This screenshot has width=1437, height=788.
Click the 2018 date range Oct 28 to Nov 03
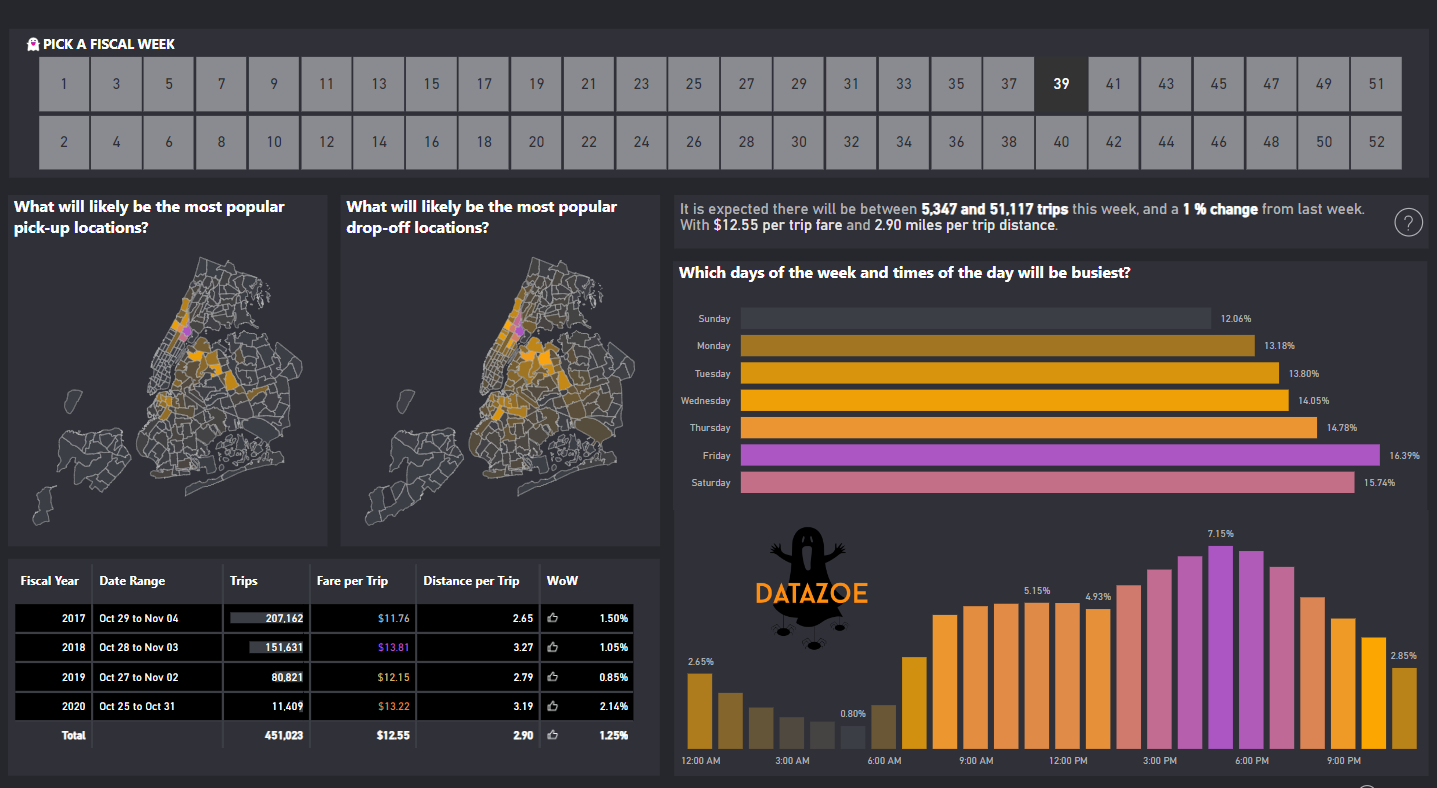click(x=140, y=647)
